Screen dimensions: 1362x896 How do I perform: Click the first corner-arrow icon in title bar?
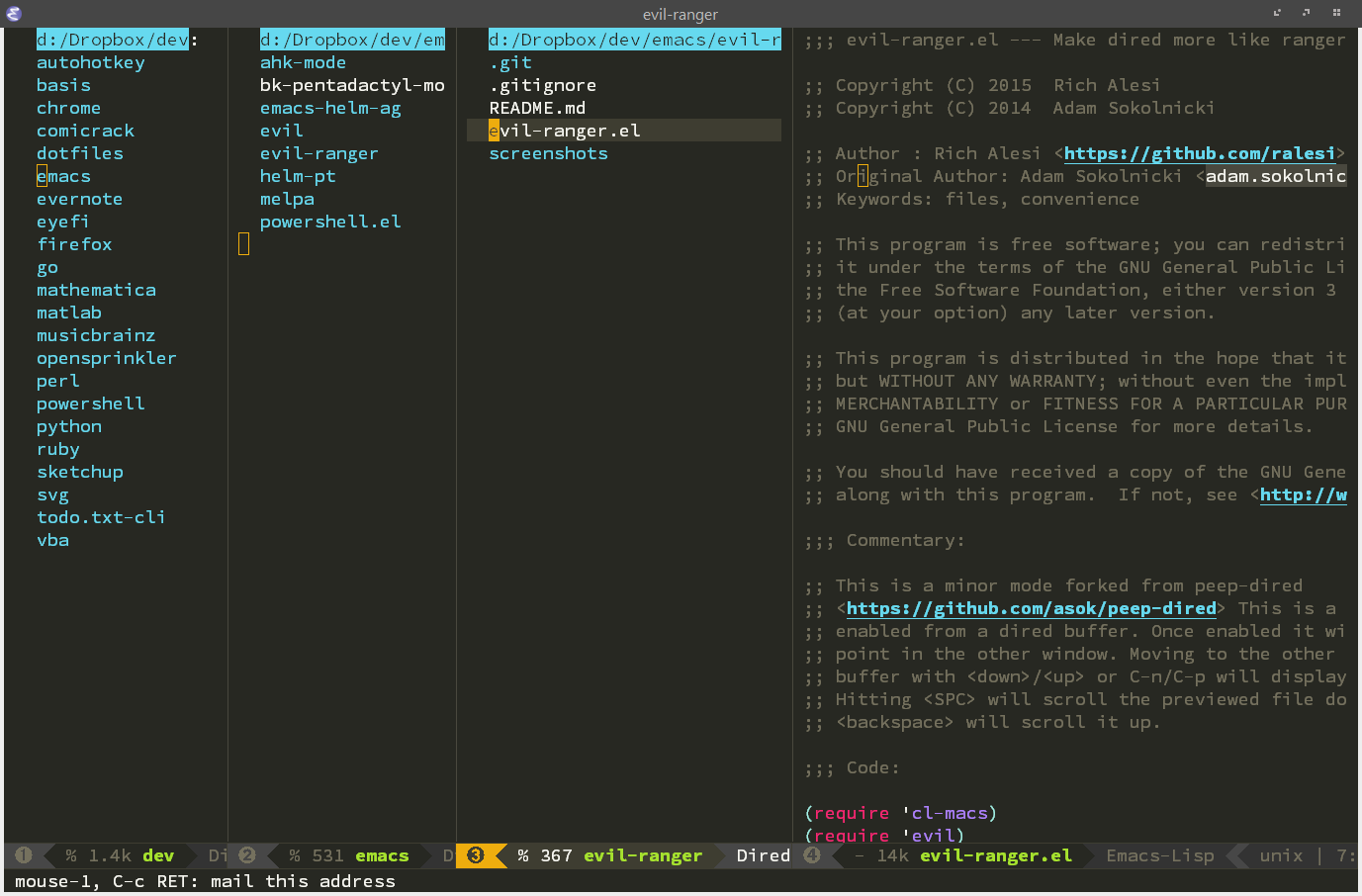point(1277,13)
